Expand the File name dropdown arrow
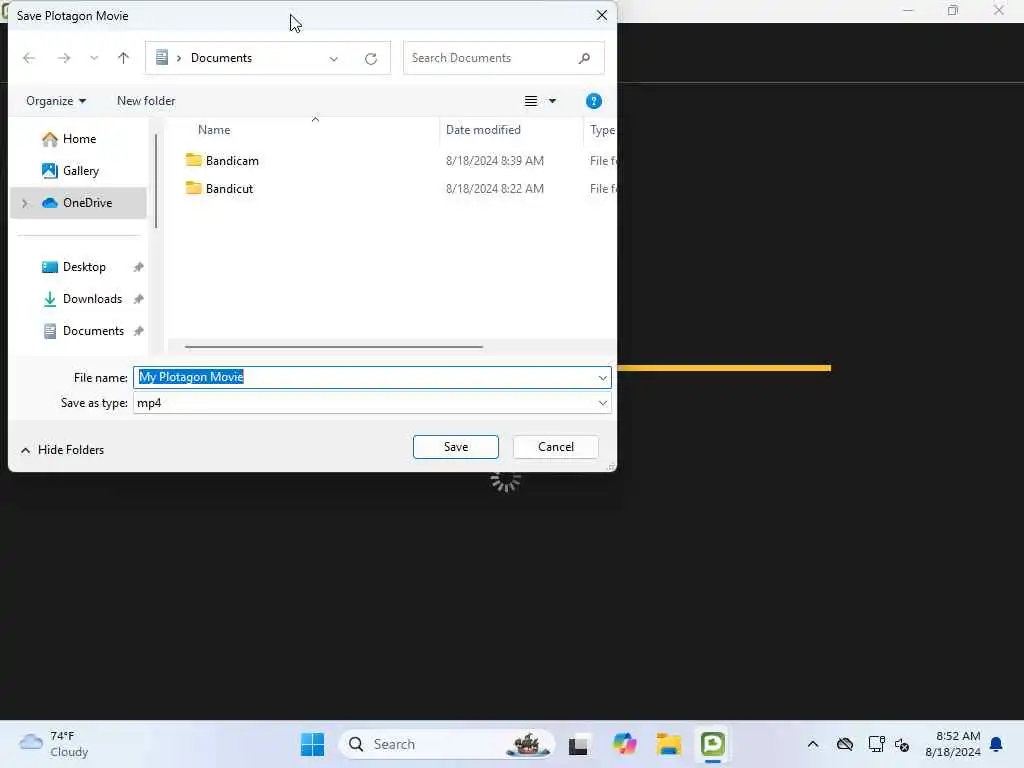This screenshot has height=768, width=1024. (602, 377)
